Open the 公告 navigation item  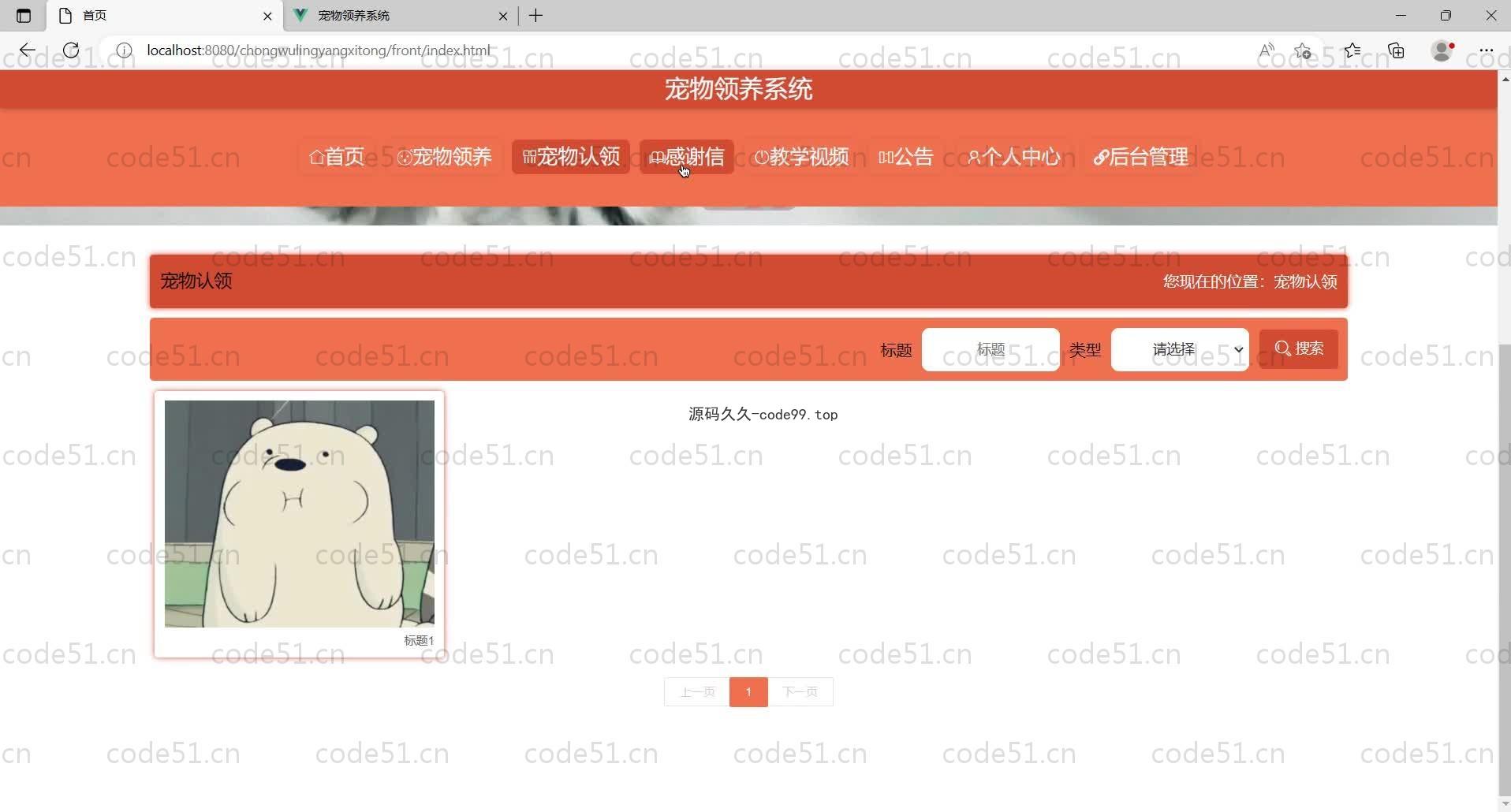906,157
